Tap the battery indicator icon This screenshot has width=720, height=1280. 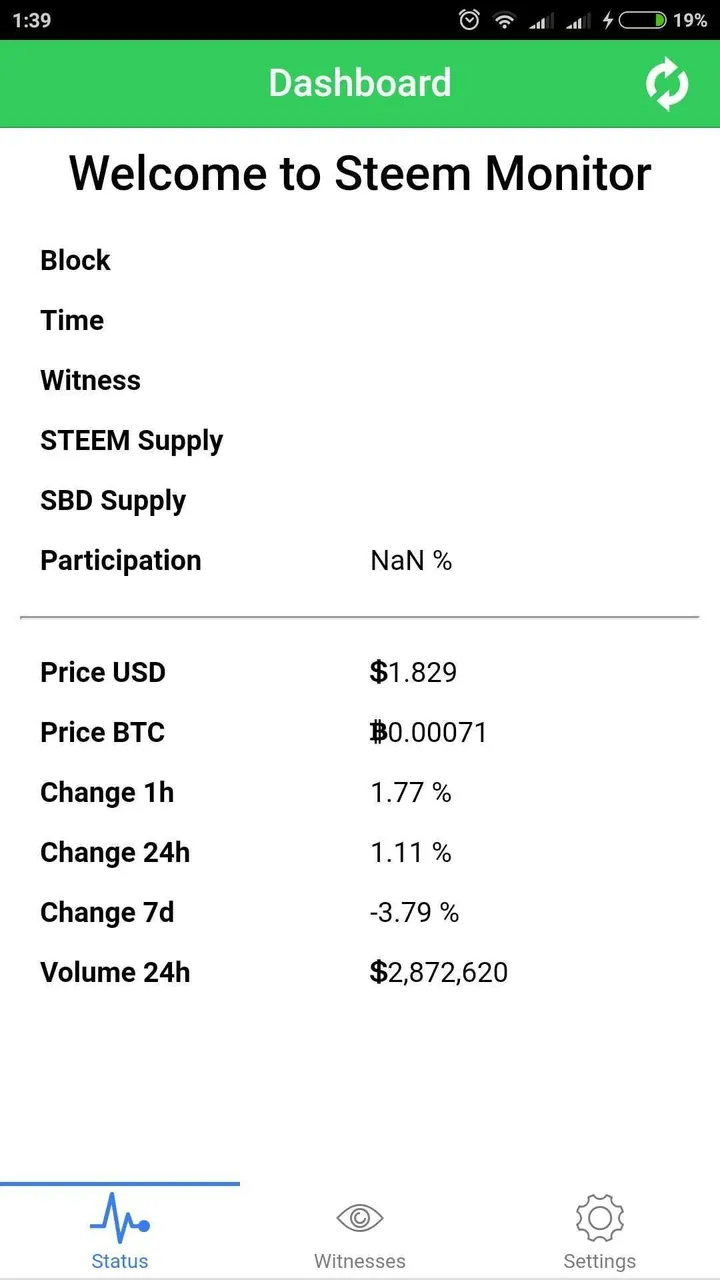pos(643,20)
